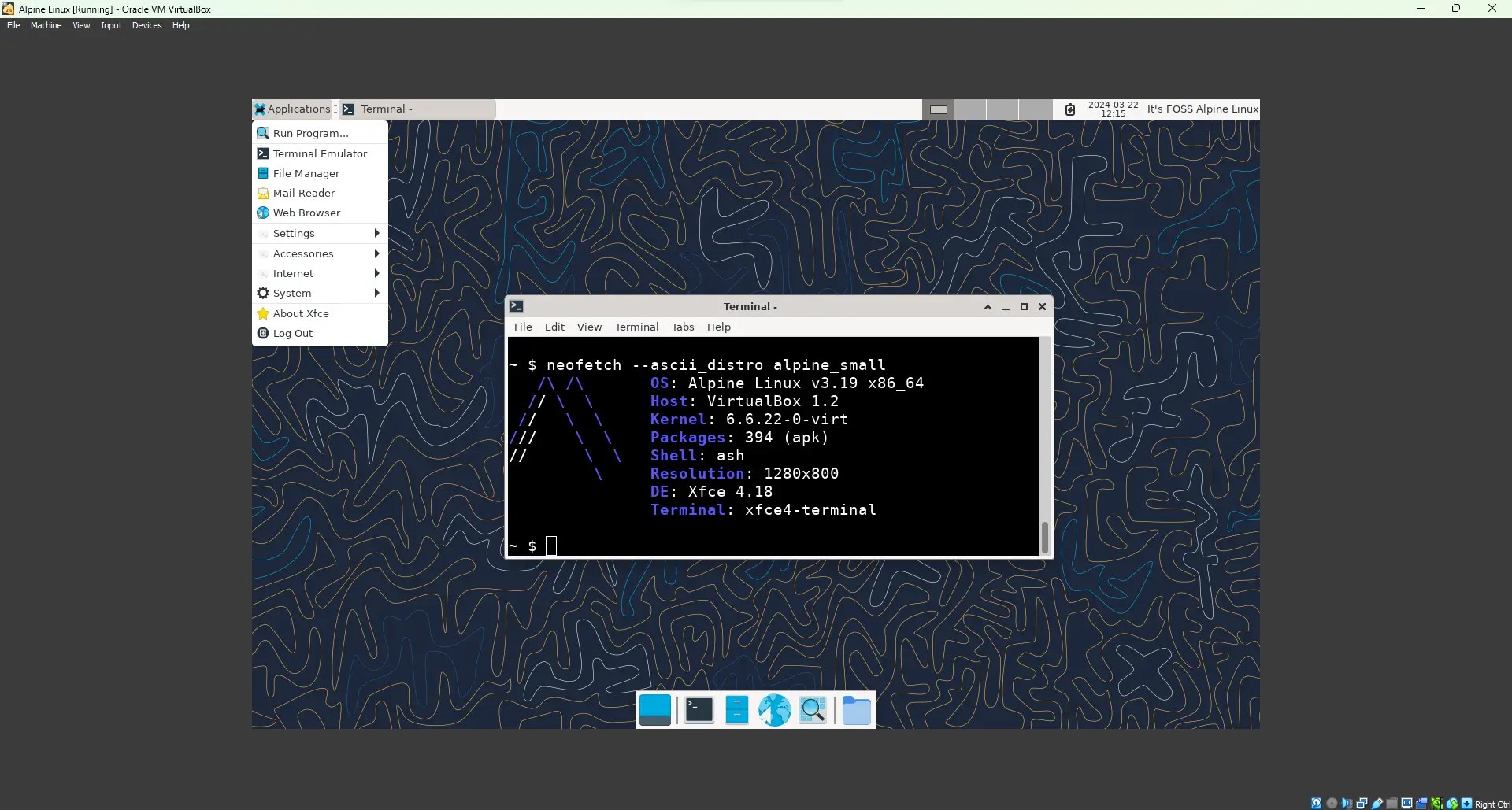Click the Terminal icon in the window titlebar
The height and width of the screenshot is (810, 1512).
[x=517, y=306]
